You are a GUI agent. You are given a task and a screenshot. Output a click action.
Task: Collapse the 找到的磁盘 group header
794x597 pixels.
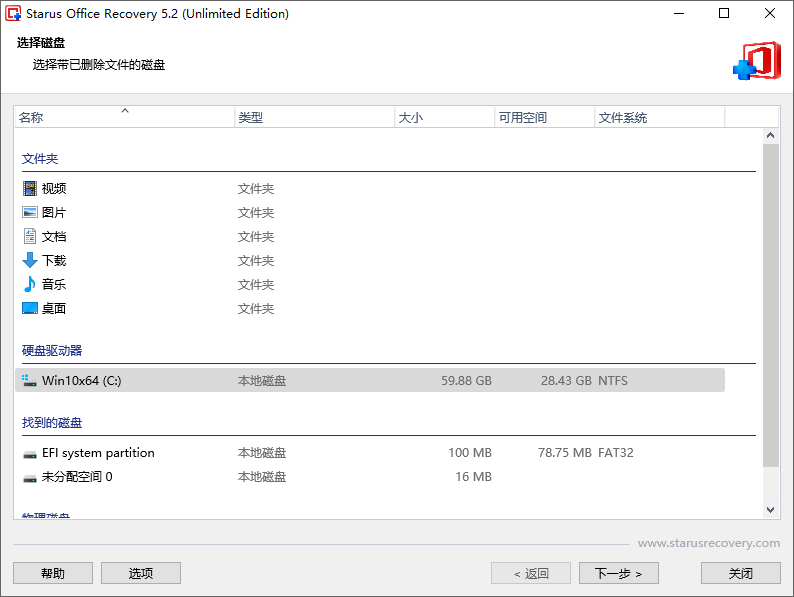52,422
